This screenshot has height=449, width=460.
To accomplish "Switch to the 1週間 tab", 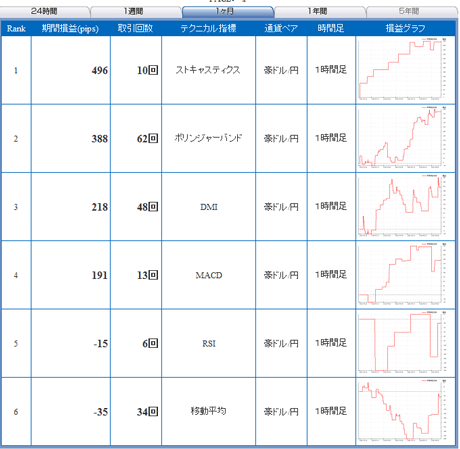I will click(x=134, y=12).
